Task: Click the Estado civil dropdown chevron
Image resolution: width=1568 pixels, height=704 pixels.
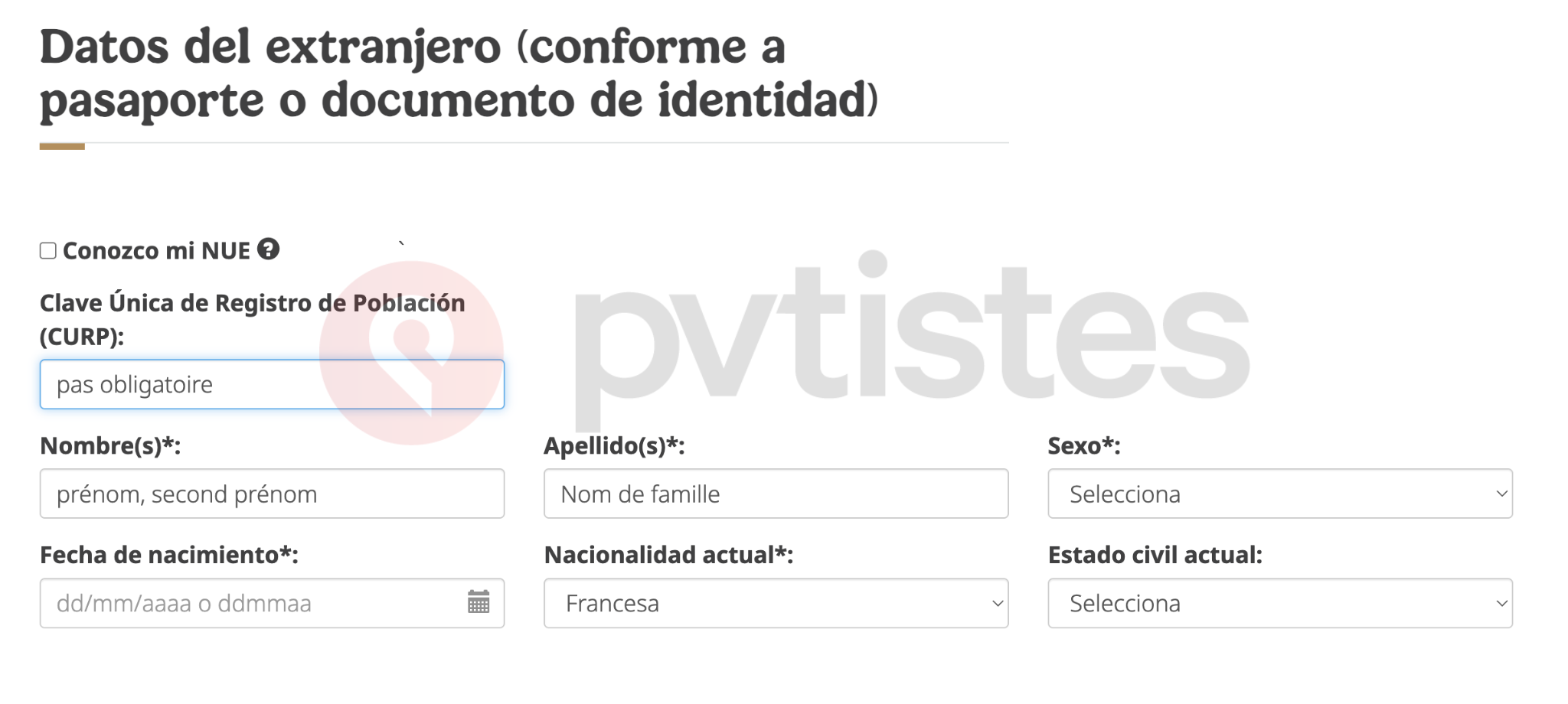Action: pos(1502,604)
